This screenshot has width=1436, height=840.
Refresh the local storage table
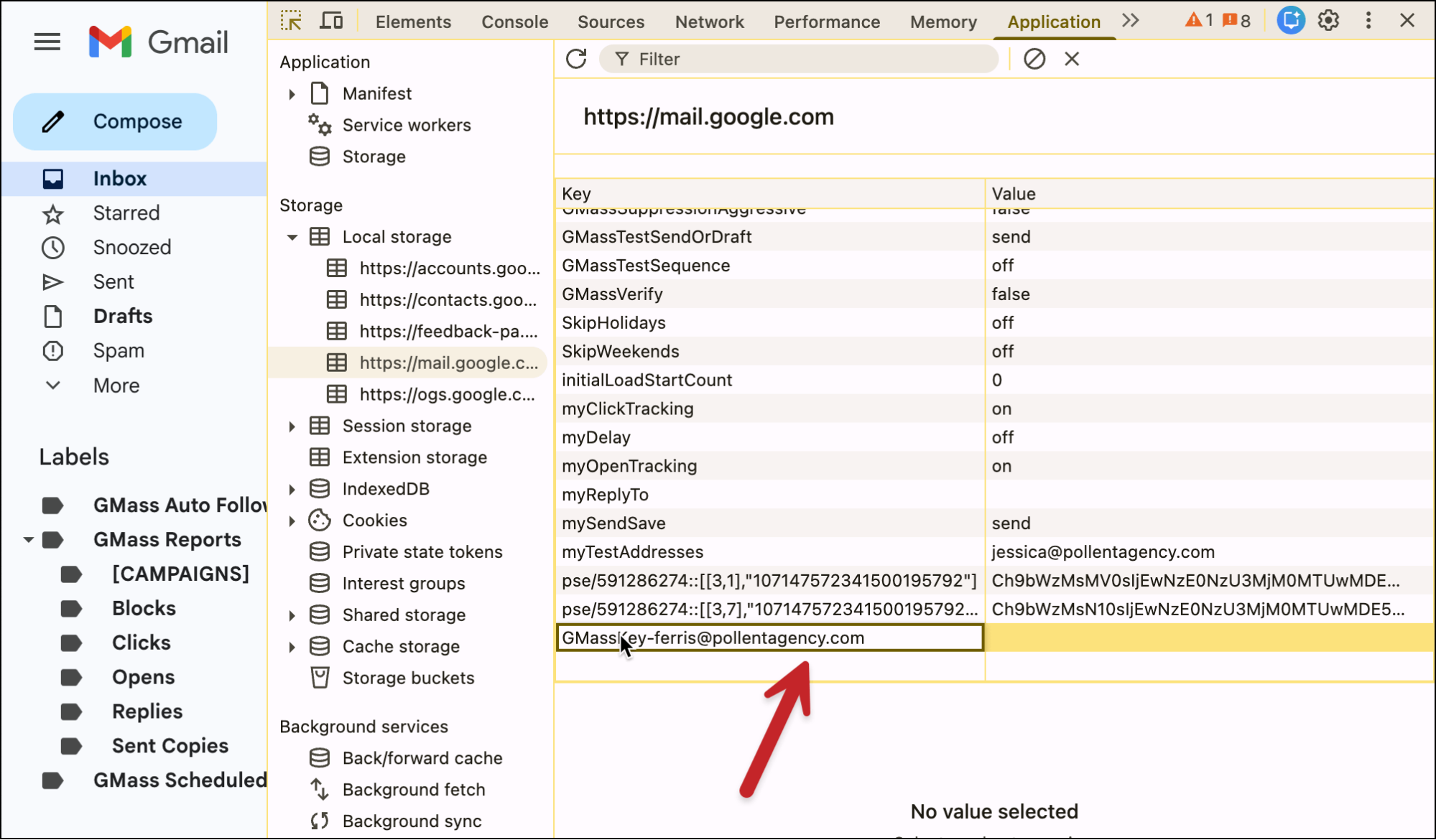pyautogui.click(x=576, y=59)
